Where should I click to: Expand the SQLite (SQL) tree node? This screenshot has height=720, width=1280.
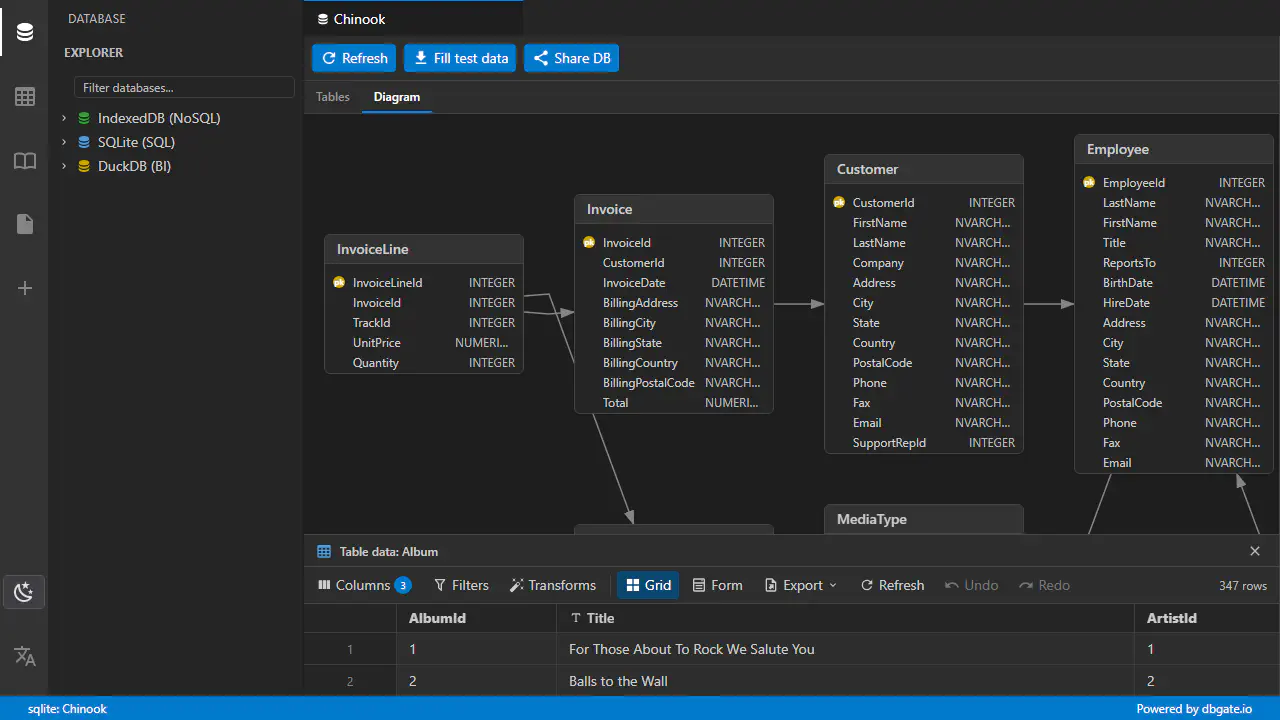click(64, 142)
